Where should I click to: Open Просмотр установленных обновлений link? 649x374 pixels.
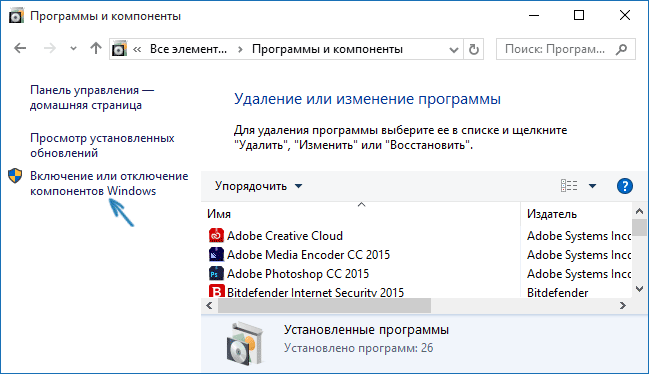[x=102, y=146]
